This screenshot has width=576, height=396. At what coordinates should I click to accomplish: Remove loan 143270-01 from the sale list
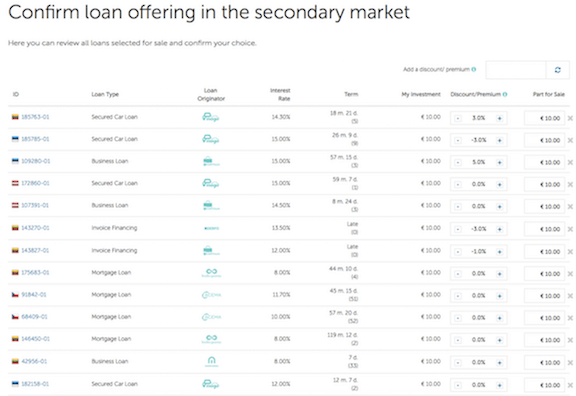(x=570, y=229)
